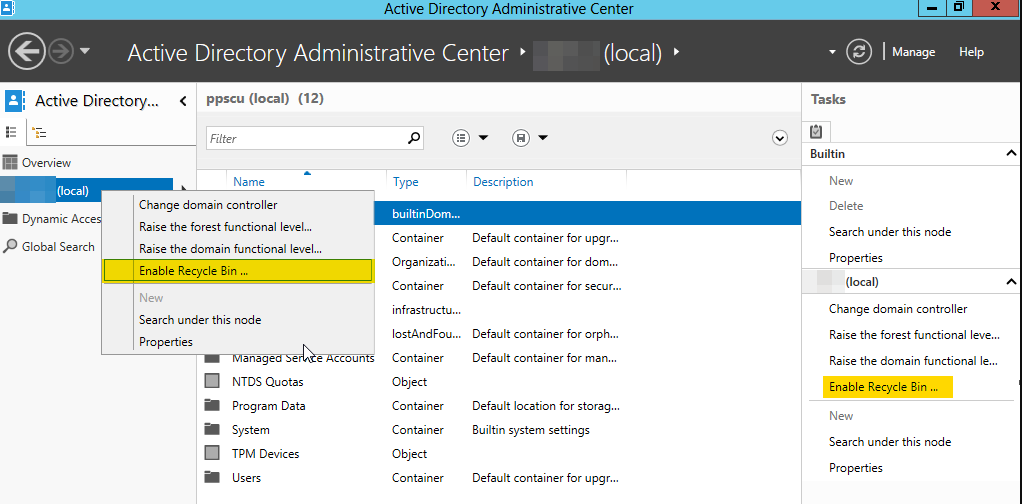Click the Active Directory navigation header icon
This screenshot has height=504, width=1022.
coord(14,101)
